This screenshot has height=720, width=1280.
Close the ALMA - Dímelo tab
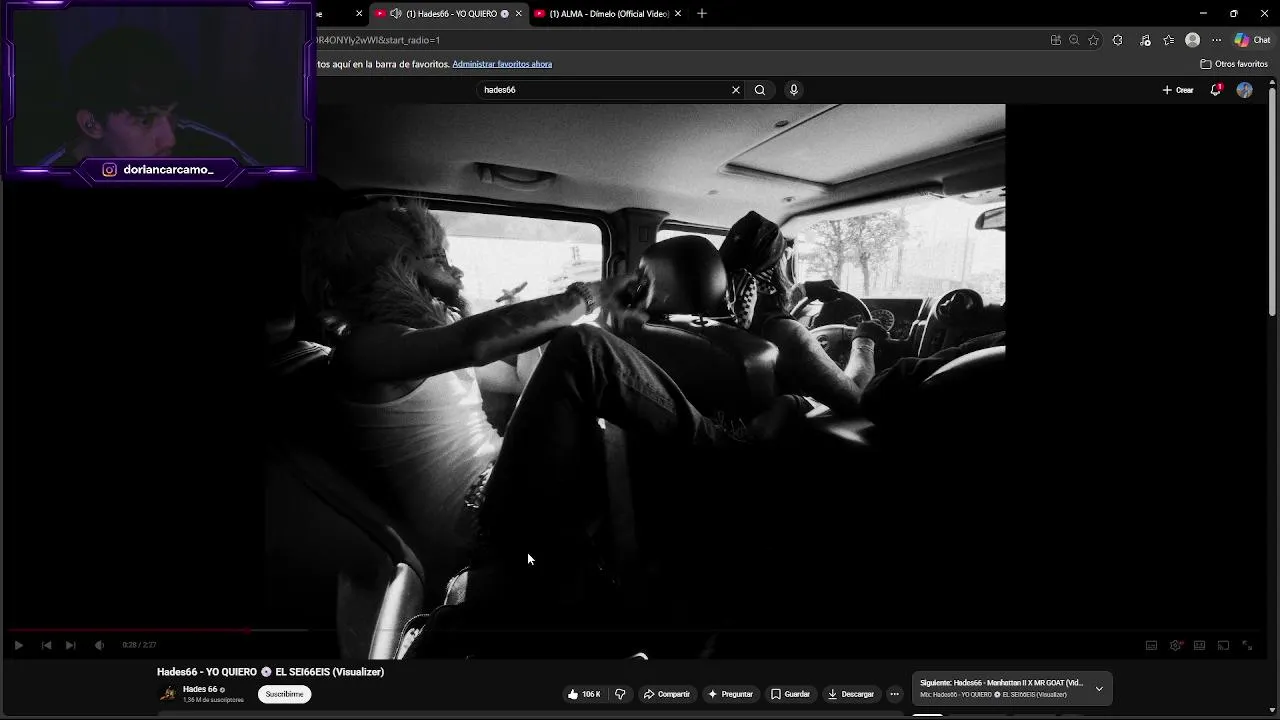678,14
